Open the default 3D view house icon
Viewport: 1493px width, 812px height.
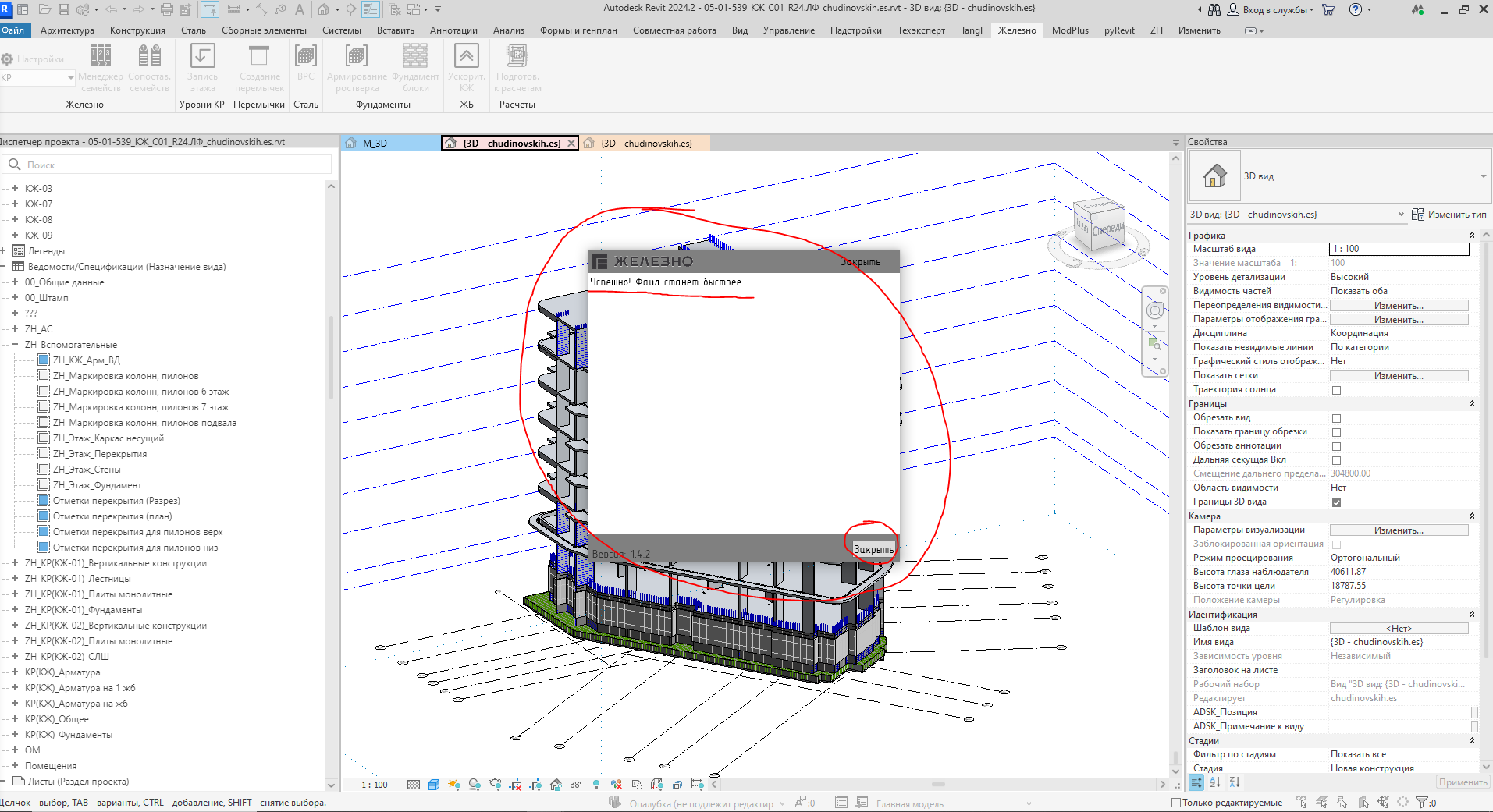(x=323, y=9)
